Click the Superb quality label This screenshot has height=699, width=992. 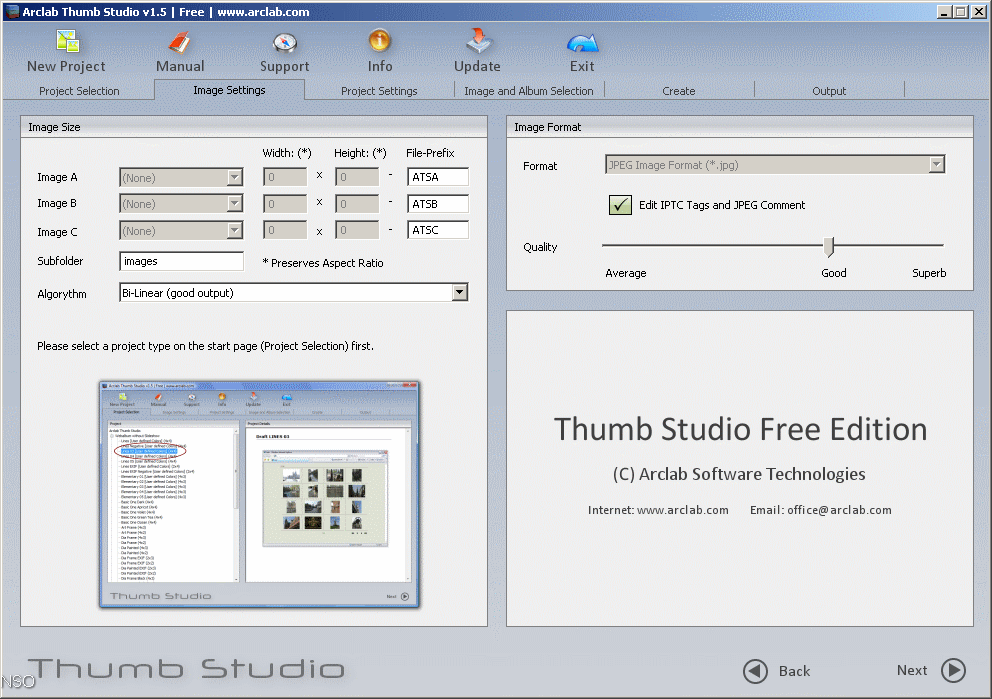[929, 273]
